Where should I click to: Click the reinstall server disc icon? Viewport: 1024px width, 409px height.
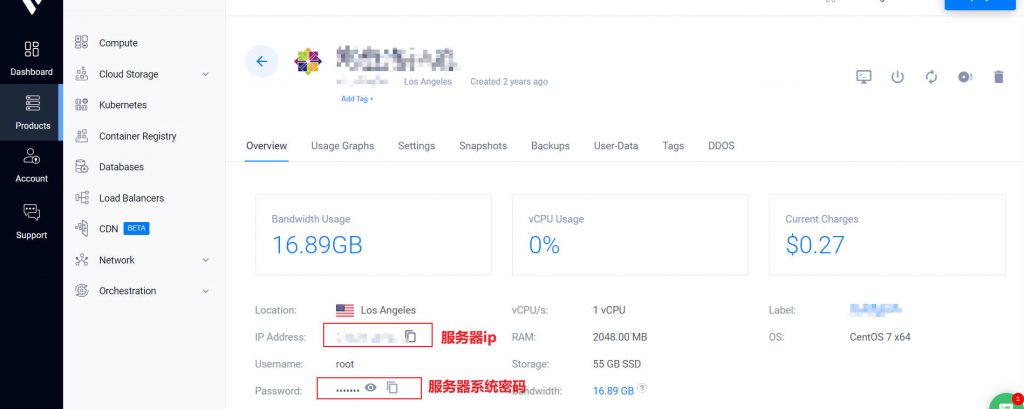964,77
